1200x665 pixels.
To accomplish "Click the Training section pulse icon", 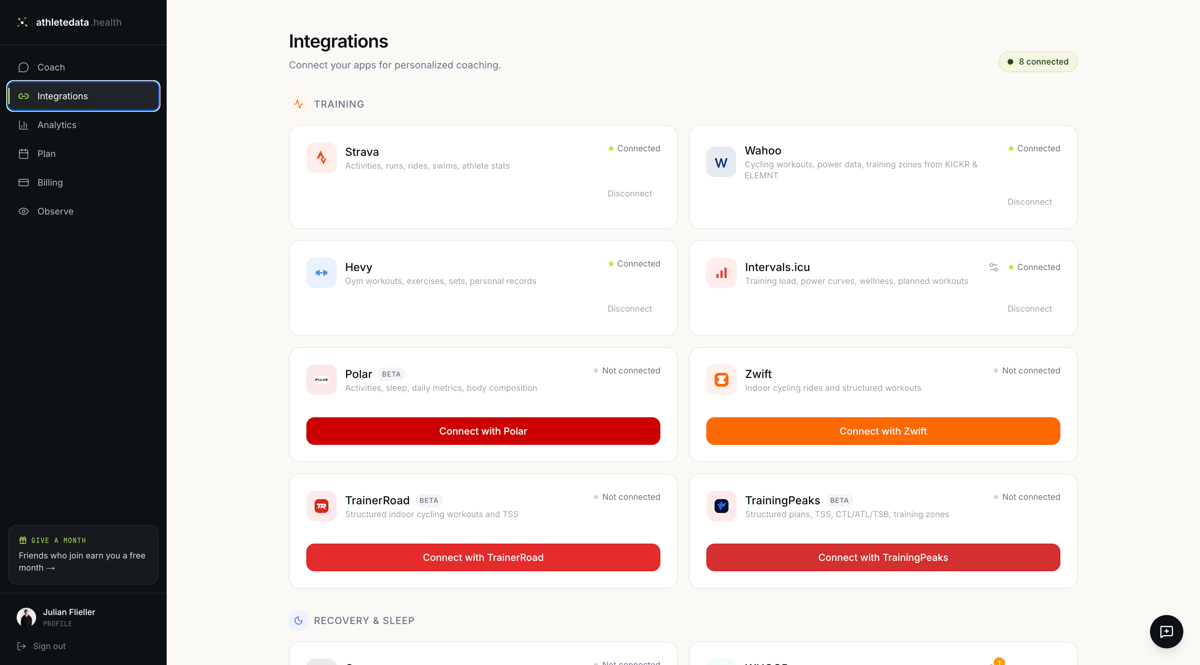I will point(298,104).
